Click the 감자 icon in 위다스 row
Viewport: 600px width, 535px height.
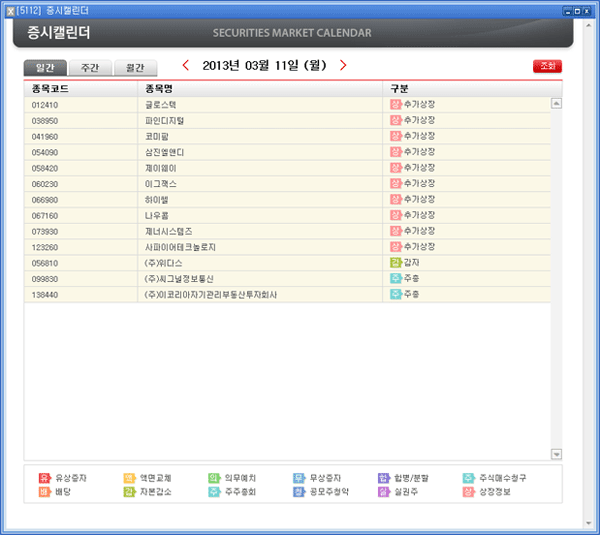tap(396, 263)
